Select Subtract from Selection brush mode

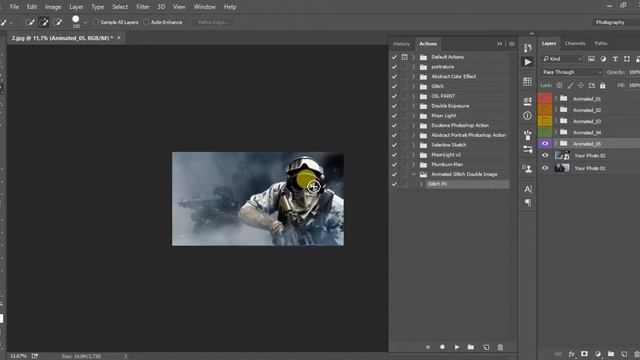pos(58,22)
